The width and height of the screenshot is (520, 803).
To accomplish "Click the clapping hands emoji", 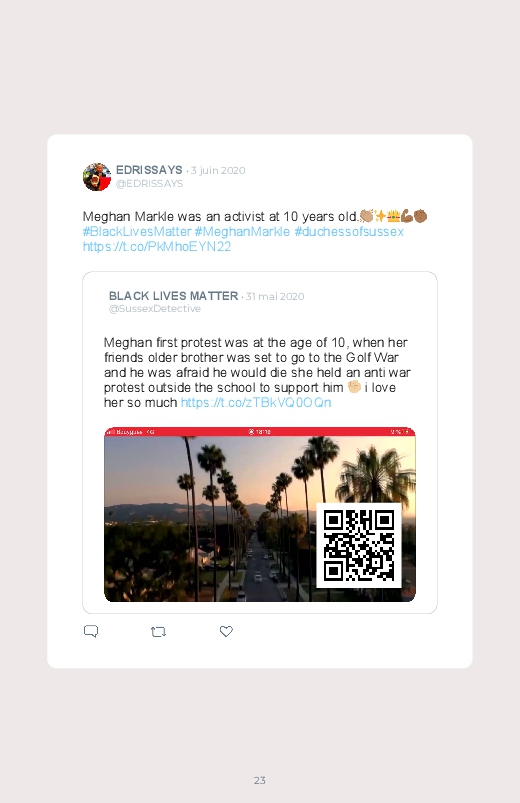I will tap(366, 216).
